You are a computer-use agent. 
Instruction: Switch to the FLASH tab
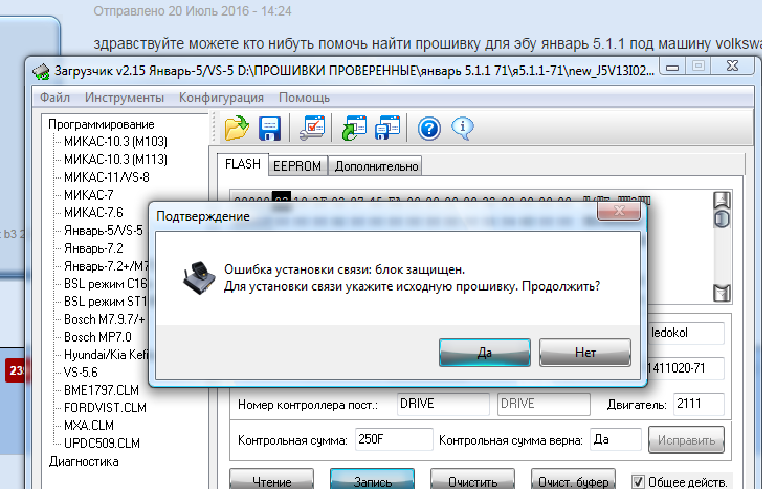pos(242,165)
